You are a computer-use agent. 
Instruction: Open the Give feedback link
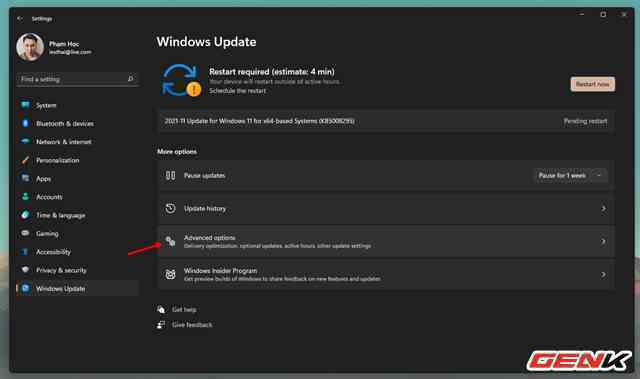pyautogui.click(x=192, y=325)
